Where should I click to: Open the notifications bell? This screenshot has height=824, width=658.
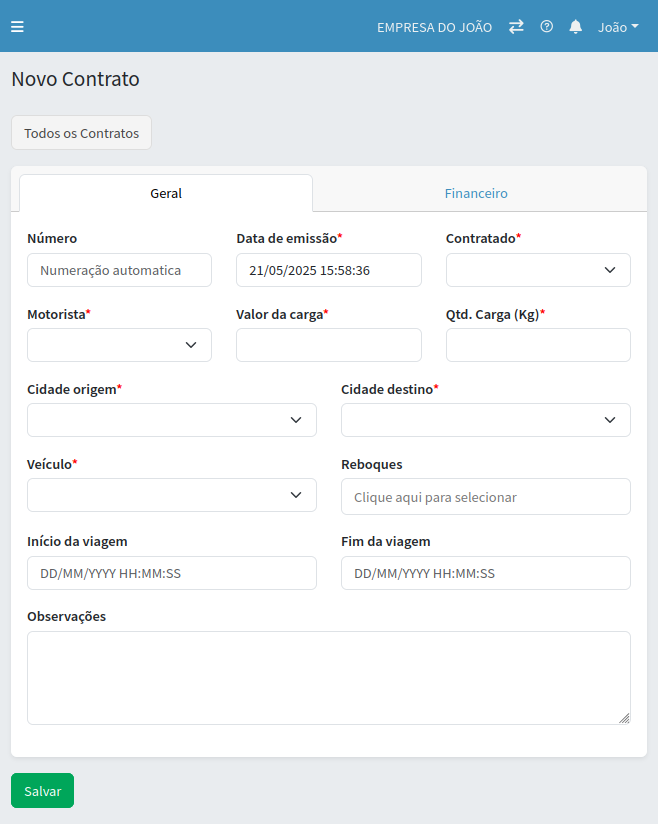(x=576, y=27)
